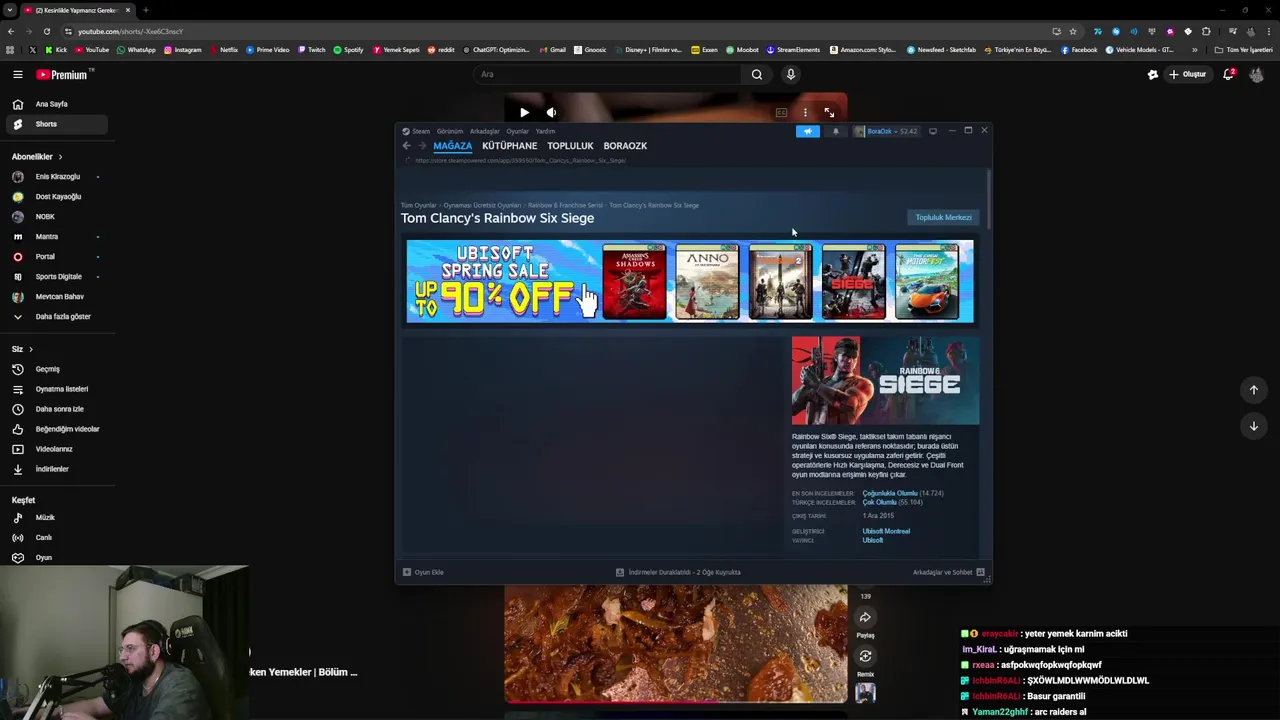Toggle captions on the Shorts player
Screen dimensions: 1280x720
click(781, 113)
